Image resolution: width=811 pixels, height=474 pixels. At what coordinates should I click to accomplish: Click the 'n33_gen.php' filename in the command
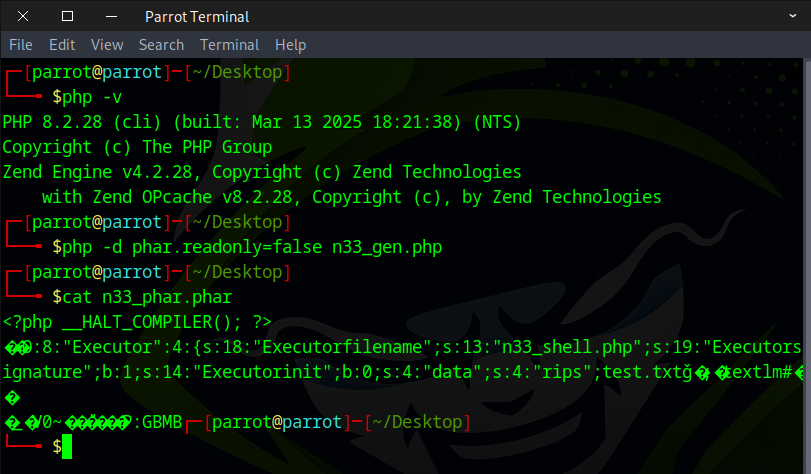click(387, 247)
